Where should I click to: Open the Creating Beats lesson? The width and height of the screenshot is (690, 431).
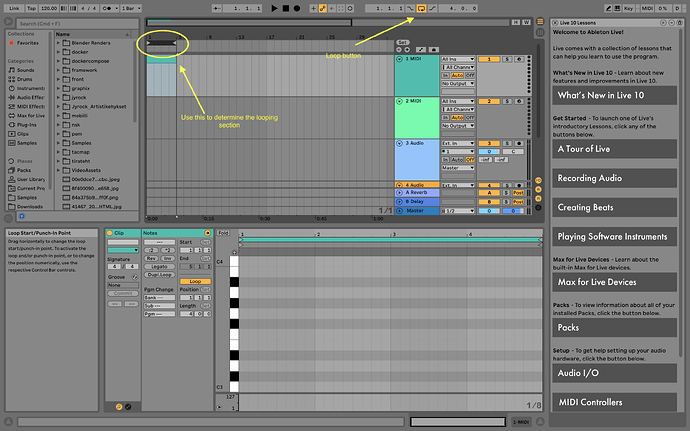coord(614,207)
